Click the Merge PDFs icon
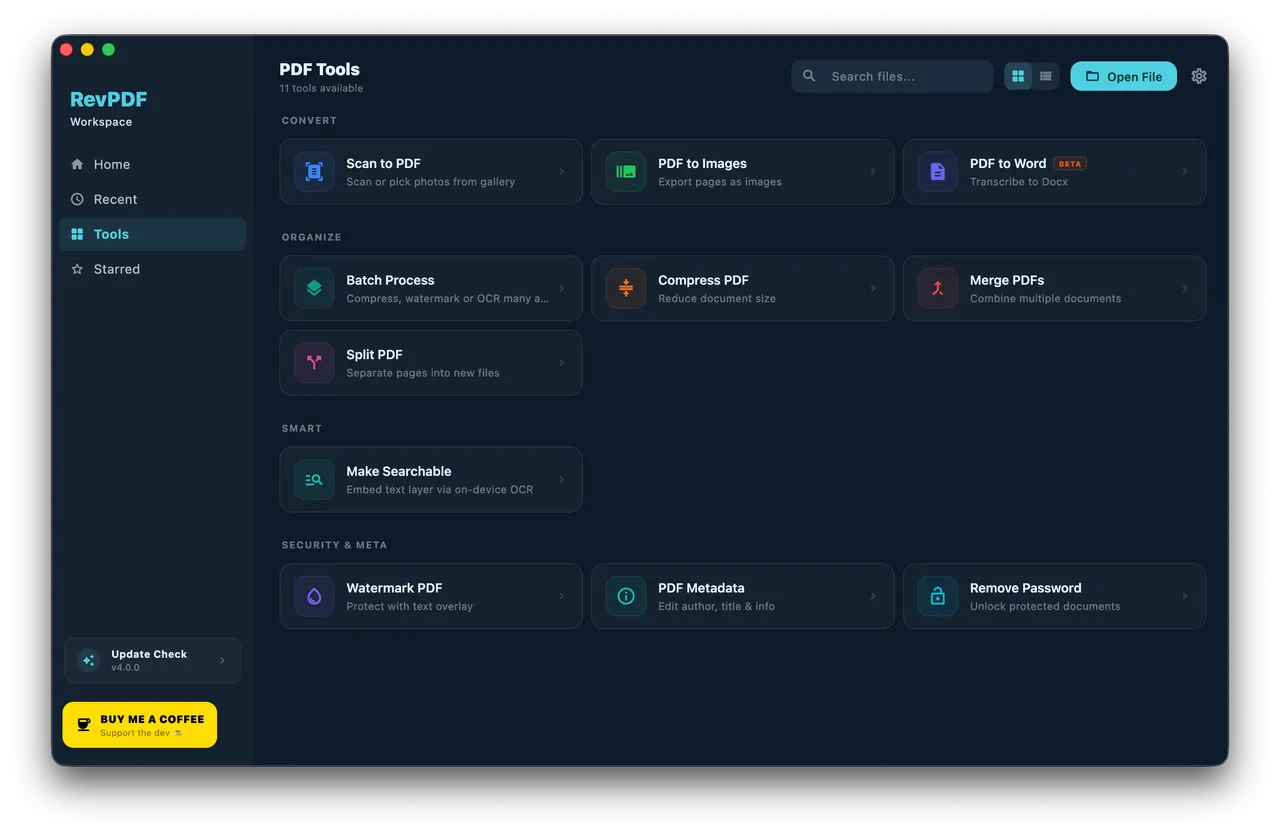 (x=938, y=288)
